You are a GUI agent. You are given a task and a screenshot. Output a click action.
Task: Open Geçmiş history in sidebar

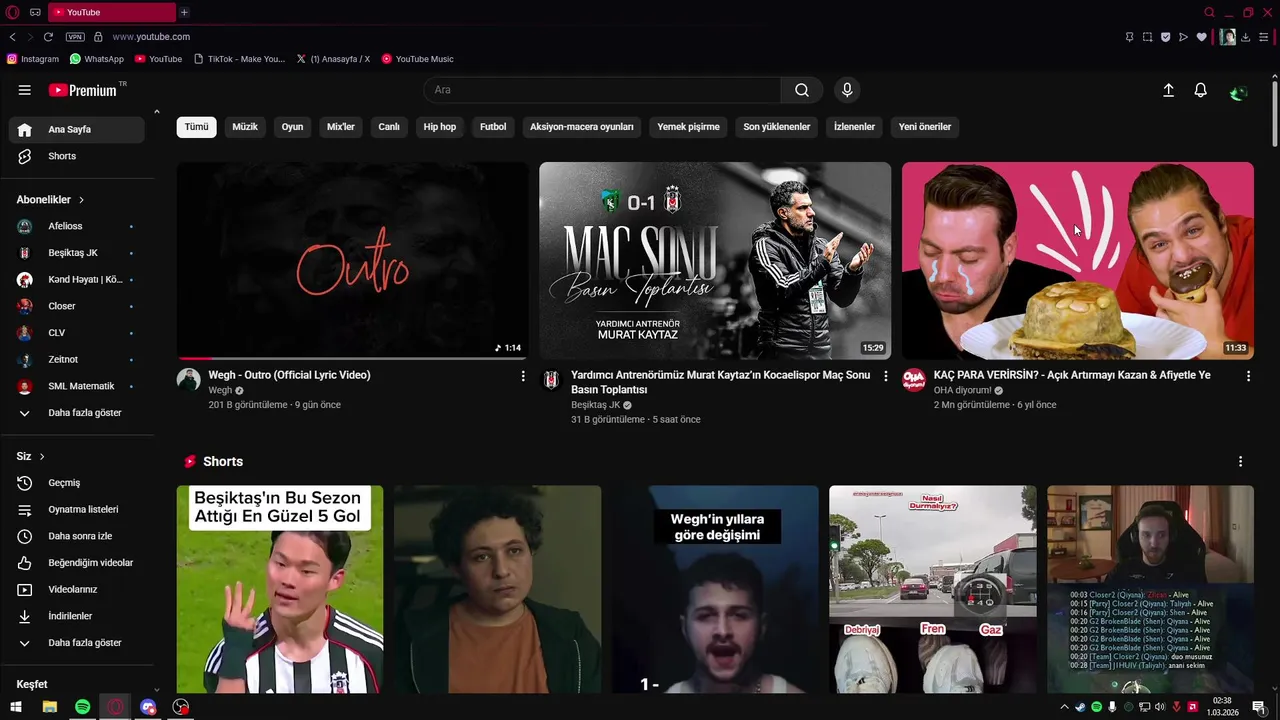click(77, 483)
